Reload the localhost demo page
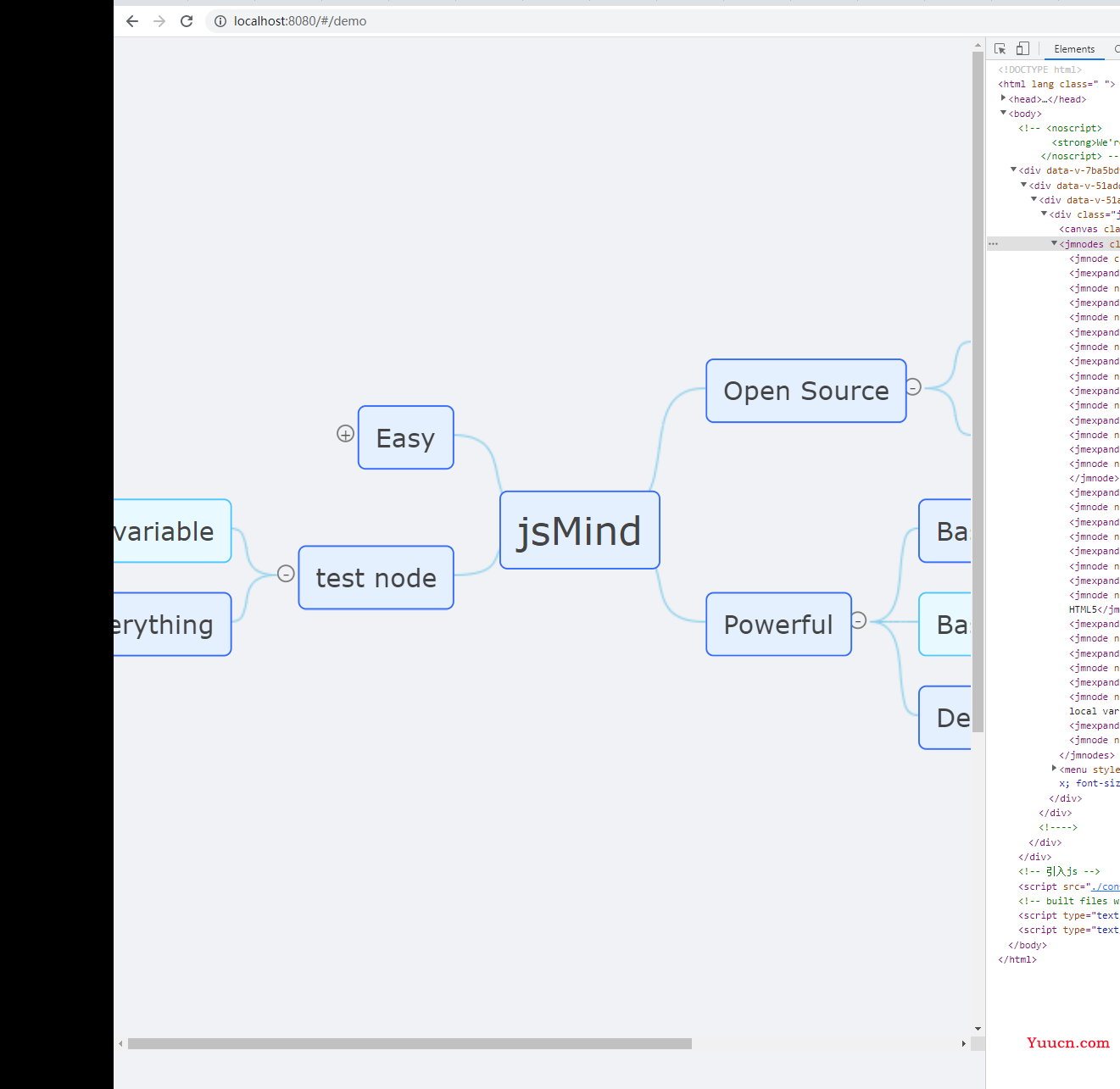 click(x=187, y=21)
